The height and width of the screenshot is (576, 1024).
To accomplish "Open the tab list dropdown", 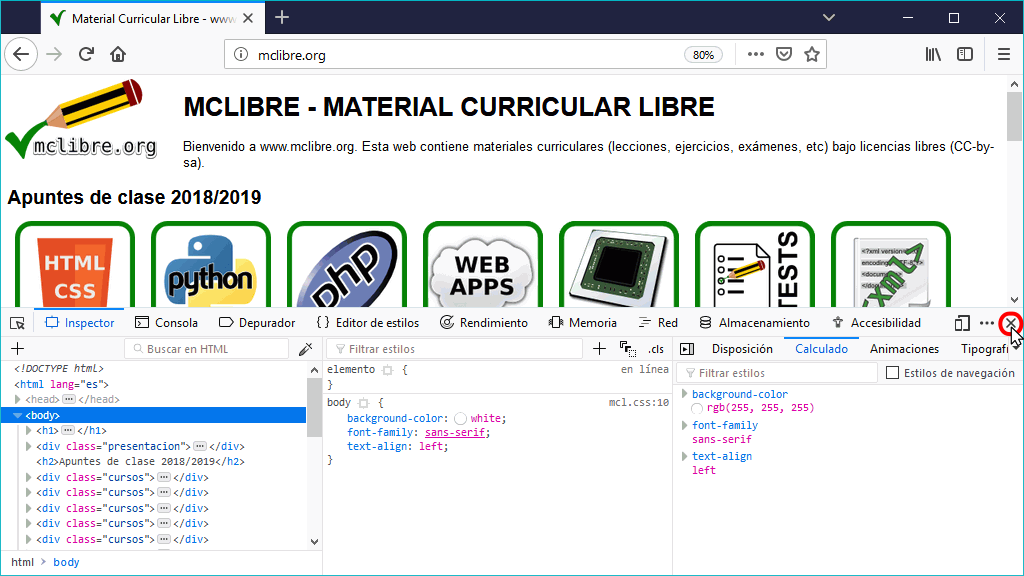I will (829, 18).
